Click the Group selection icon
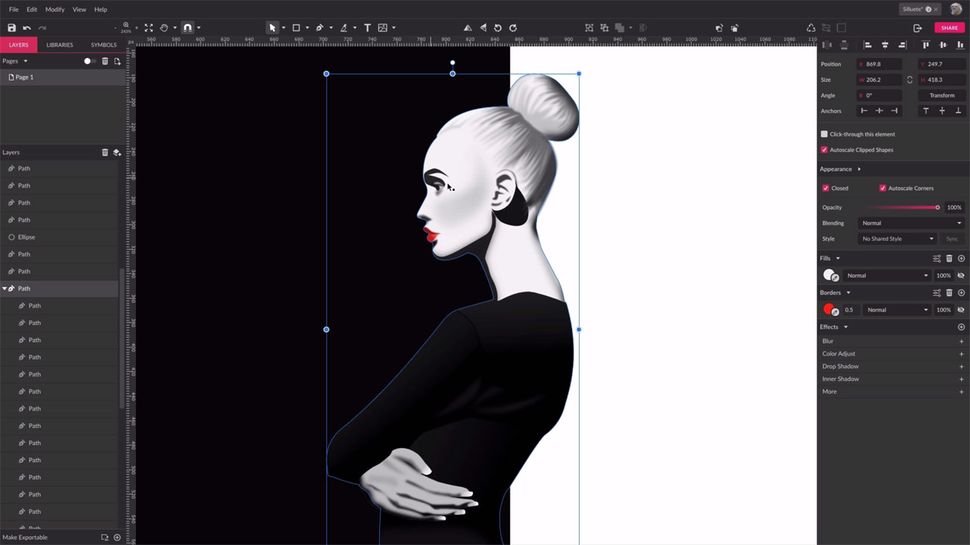This screenshot has height=545, width=970. coord(589,28)
